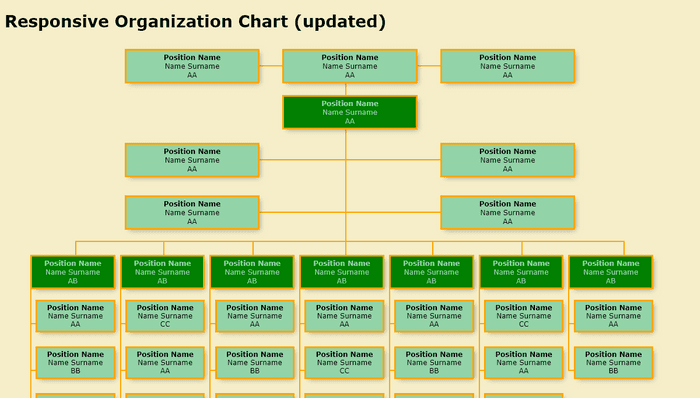Select the top-row center light green AA box

[x=350, y=66]
